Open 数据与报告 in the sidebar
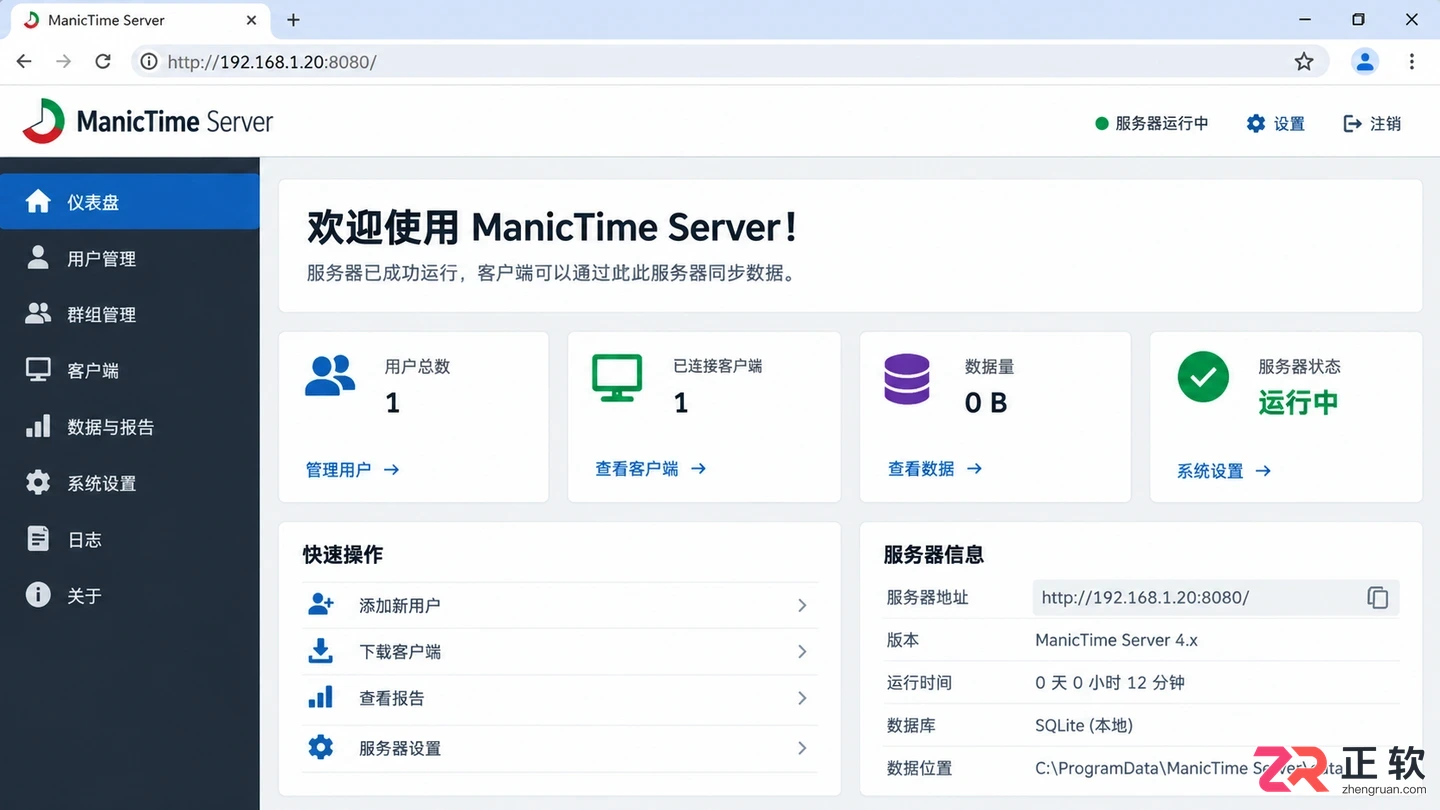Viewport: 1440px width, 810px height. 130,427
